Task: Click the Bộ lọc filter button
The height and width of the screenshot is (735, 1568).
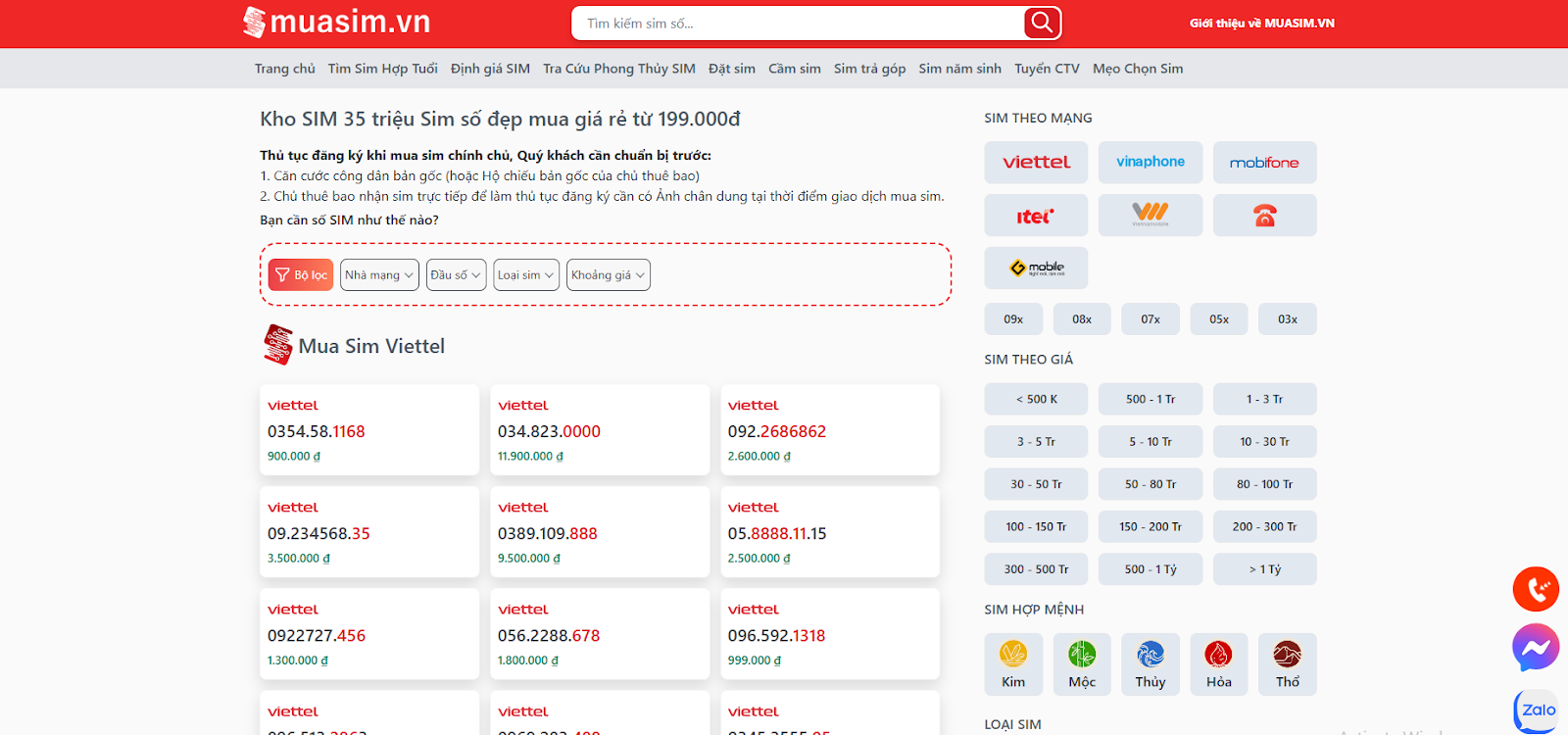Action: 301,275
